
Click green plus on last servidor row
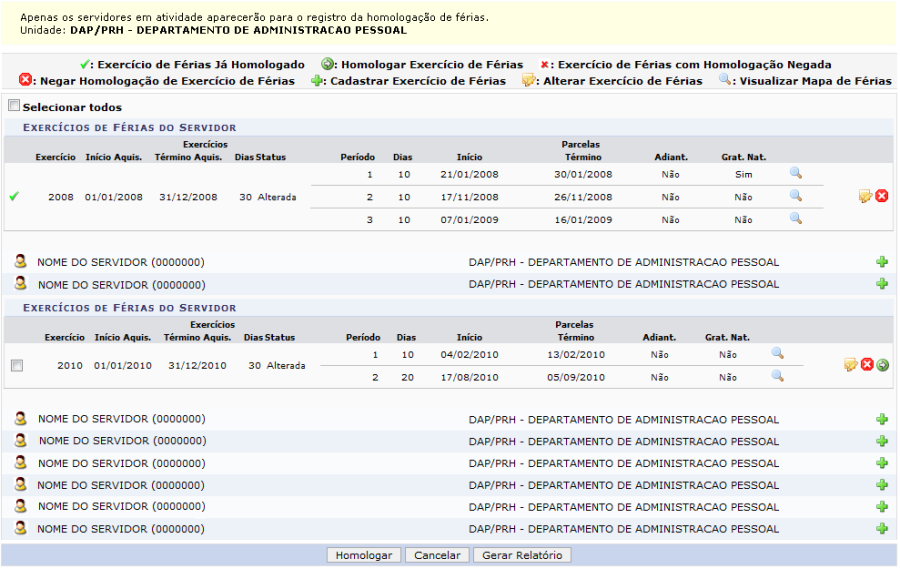point(882,528)
